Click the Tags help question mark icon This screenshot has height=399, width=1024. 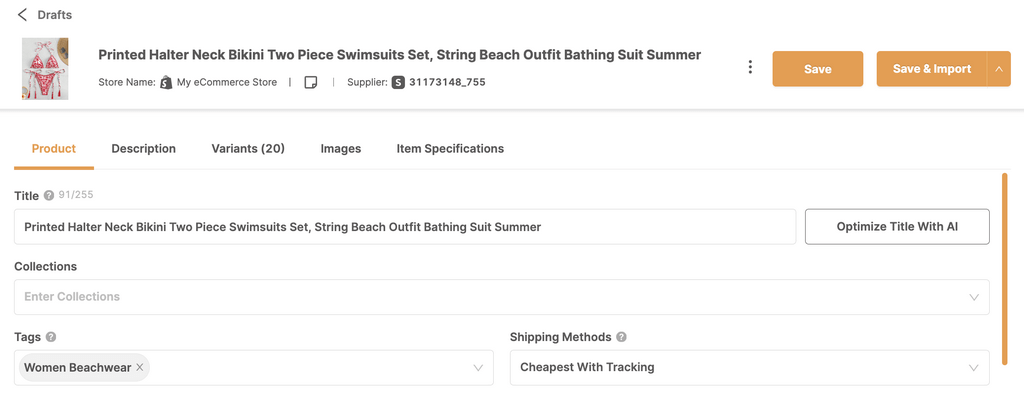tap(51, 337)
